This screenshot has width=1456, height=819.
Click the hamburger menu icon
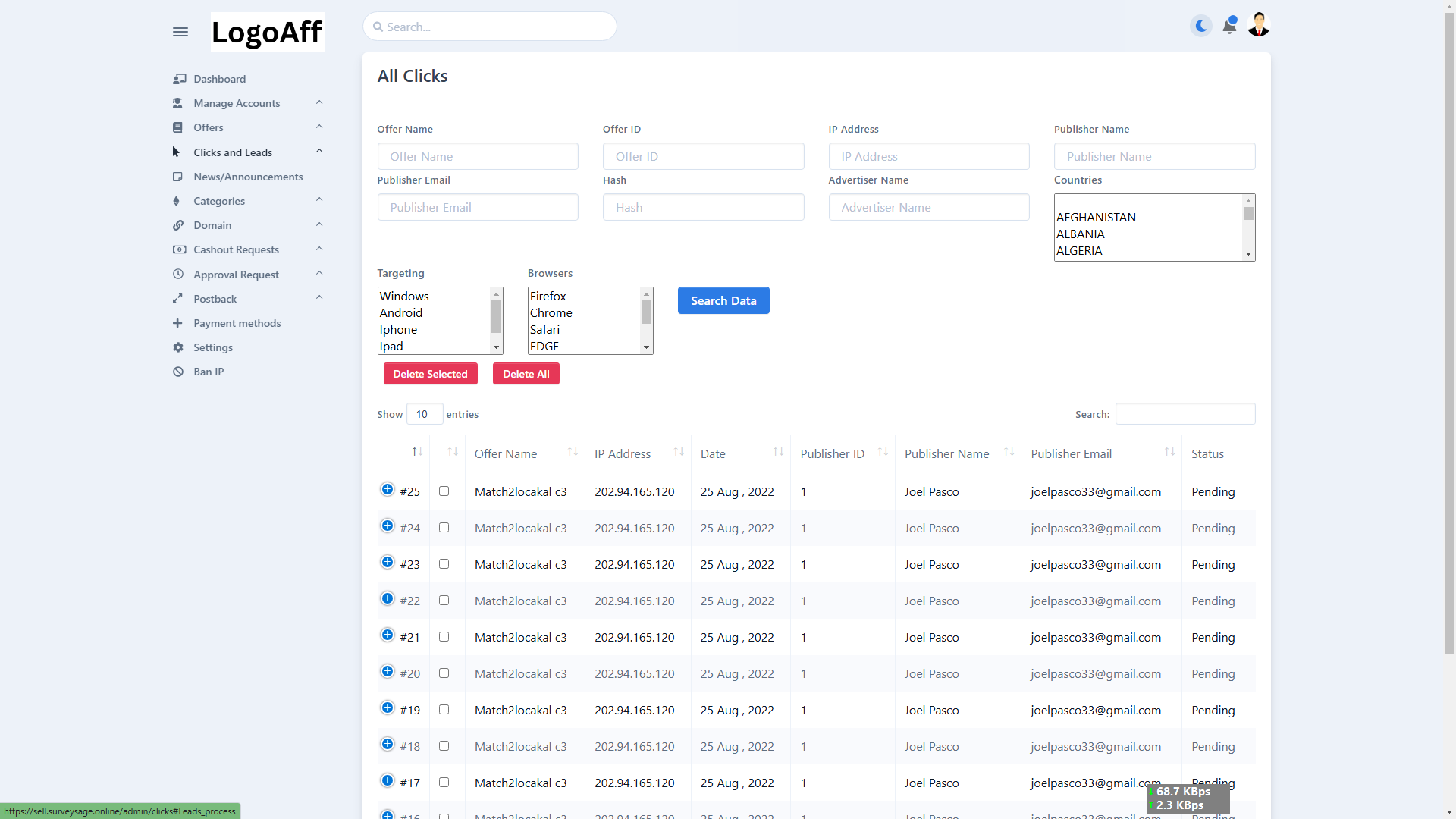[180, 32]
